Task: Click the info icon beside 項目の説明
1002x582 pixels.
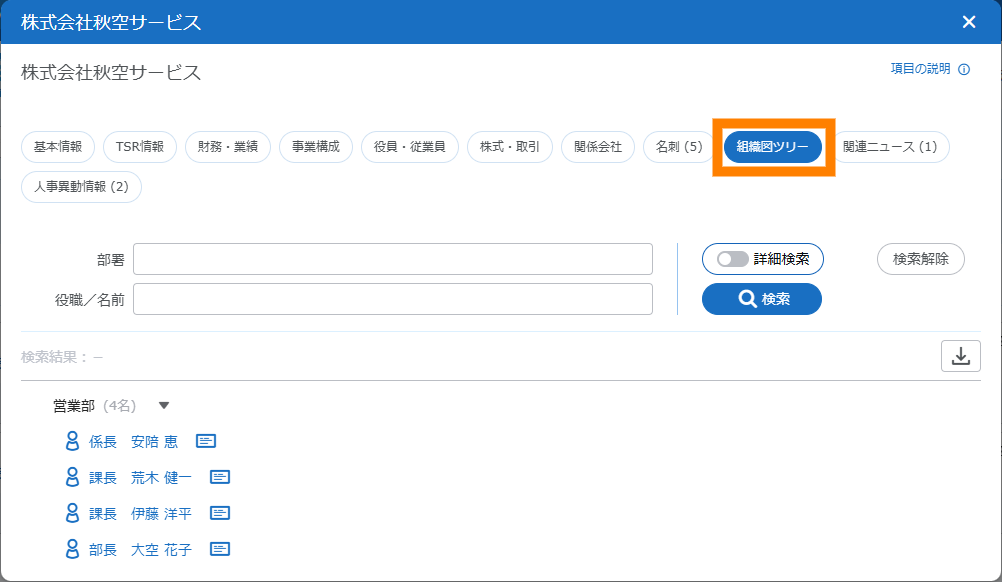Action: (x=964, y=70)
